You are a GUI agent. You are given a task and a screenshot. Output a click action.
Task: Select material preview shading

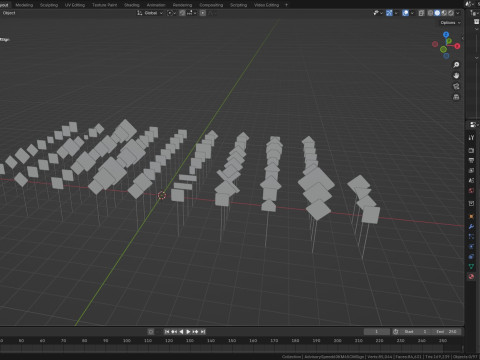(444, 13)
